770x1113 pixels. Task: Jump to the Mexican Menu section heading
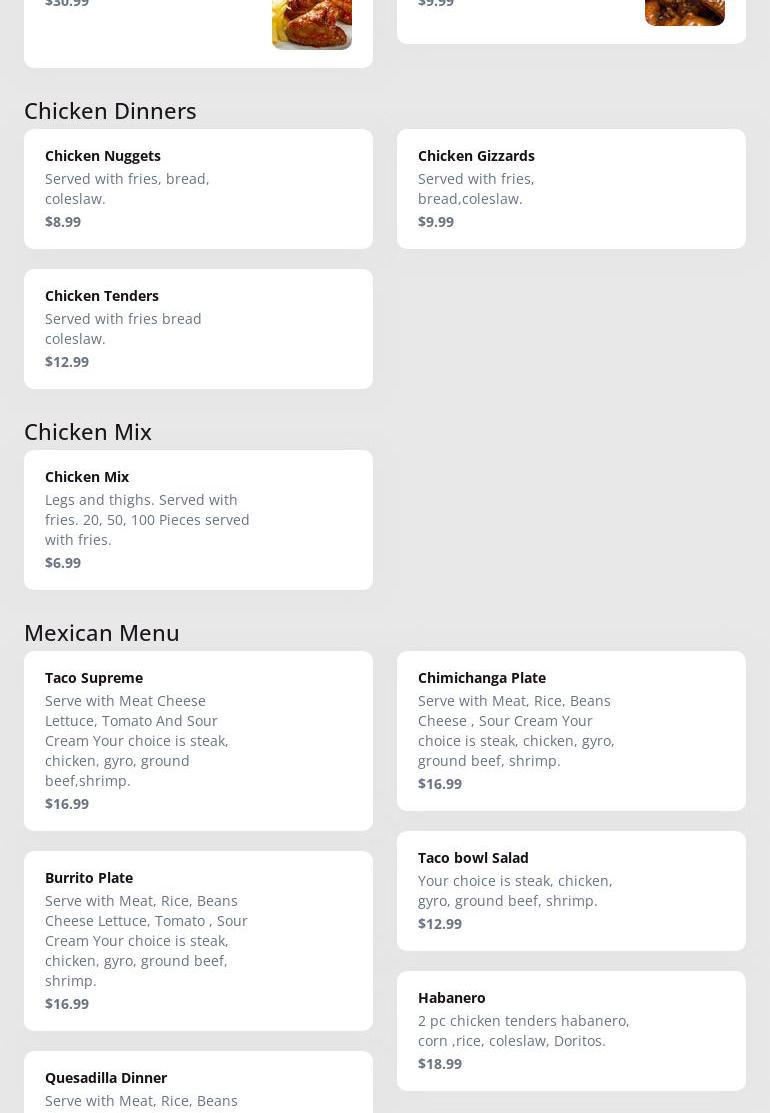(102, 633)
